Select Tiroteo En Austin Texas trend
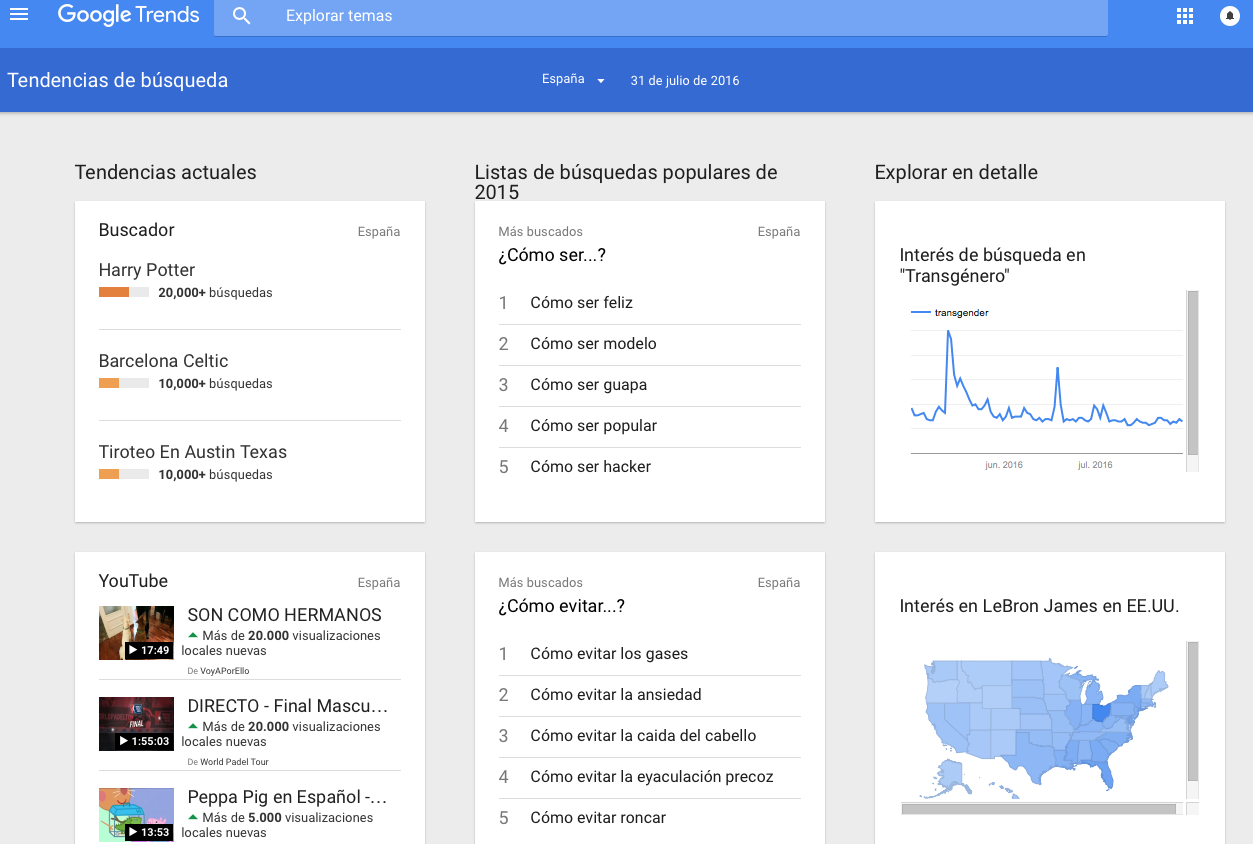 192,452
